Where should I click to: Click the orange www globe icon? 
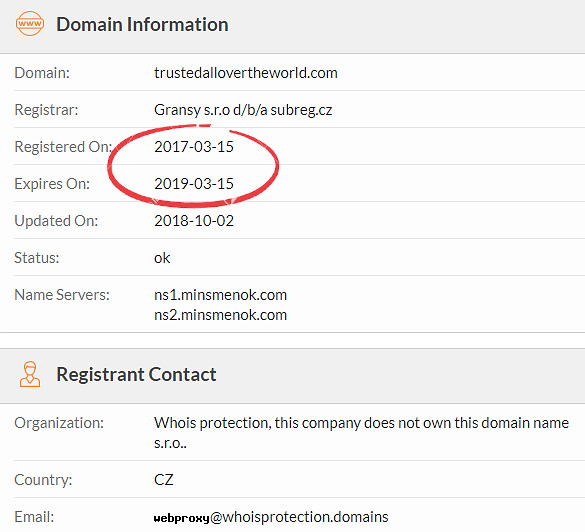pyautogui.click(x=30, y=24)
